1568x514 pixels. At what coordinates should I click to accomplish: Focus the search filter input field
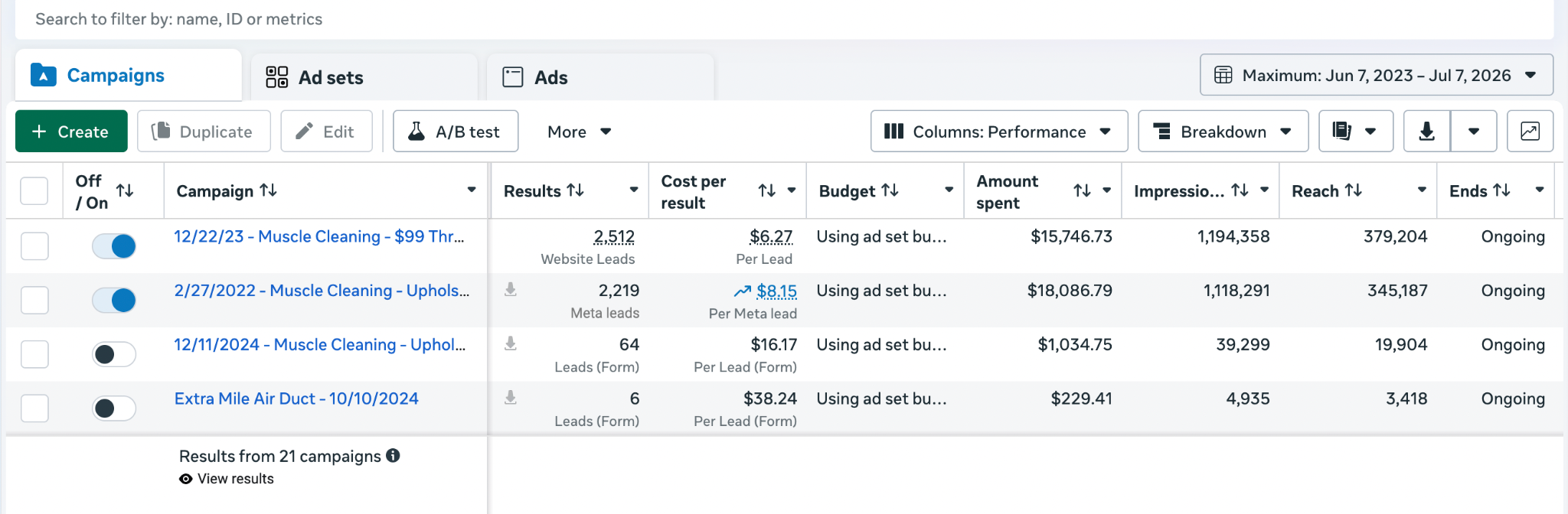(784, 19)
